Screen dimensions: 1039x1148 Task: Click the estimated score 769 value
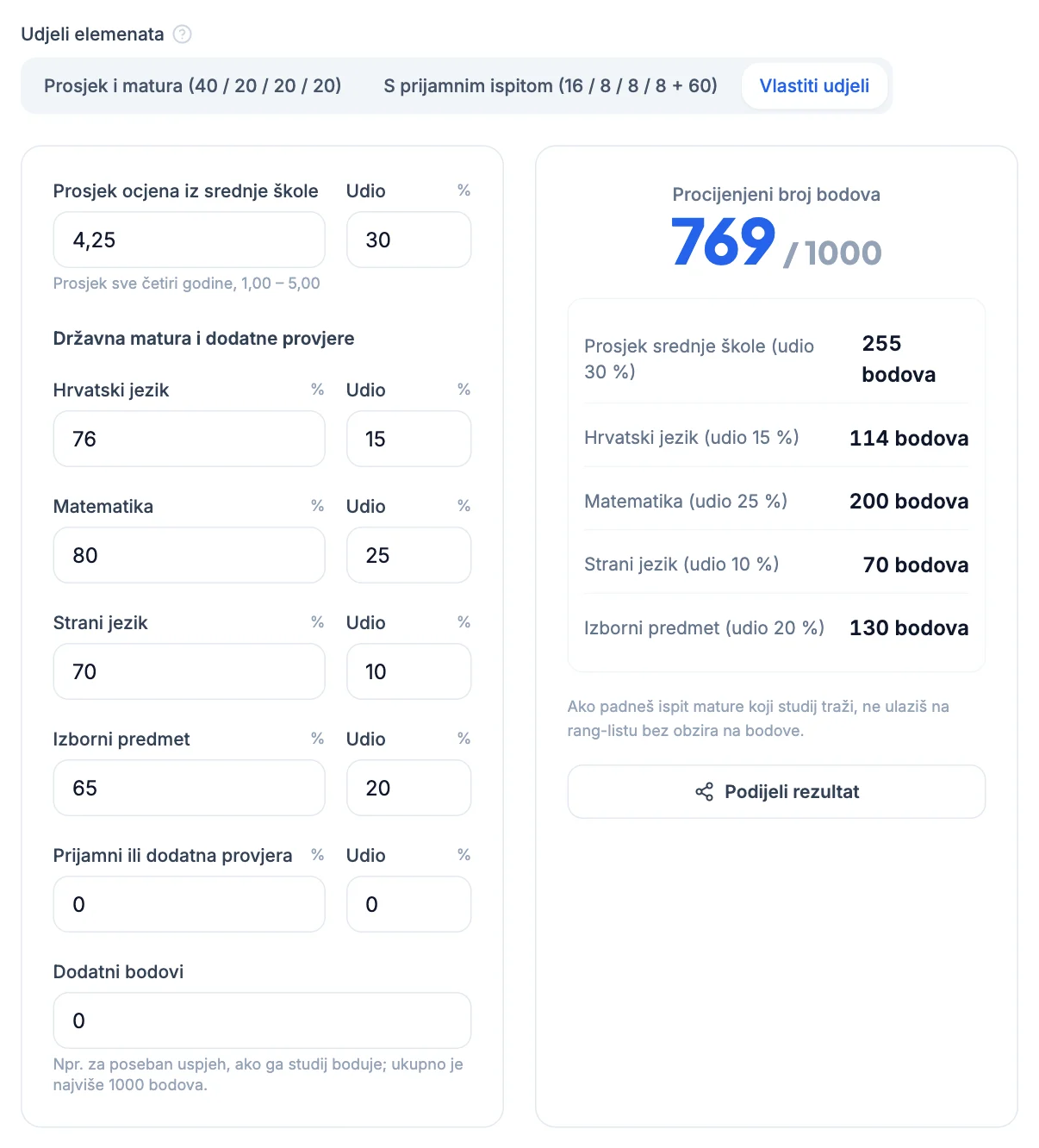(724, 242)
